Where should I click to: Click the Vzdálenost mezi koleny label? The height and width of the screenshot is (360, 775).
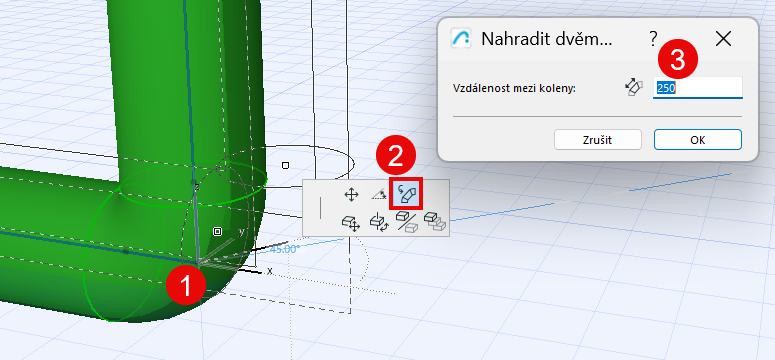pyautogui.click(x=514, y=89)
